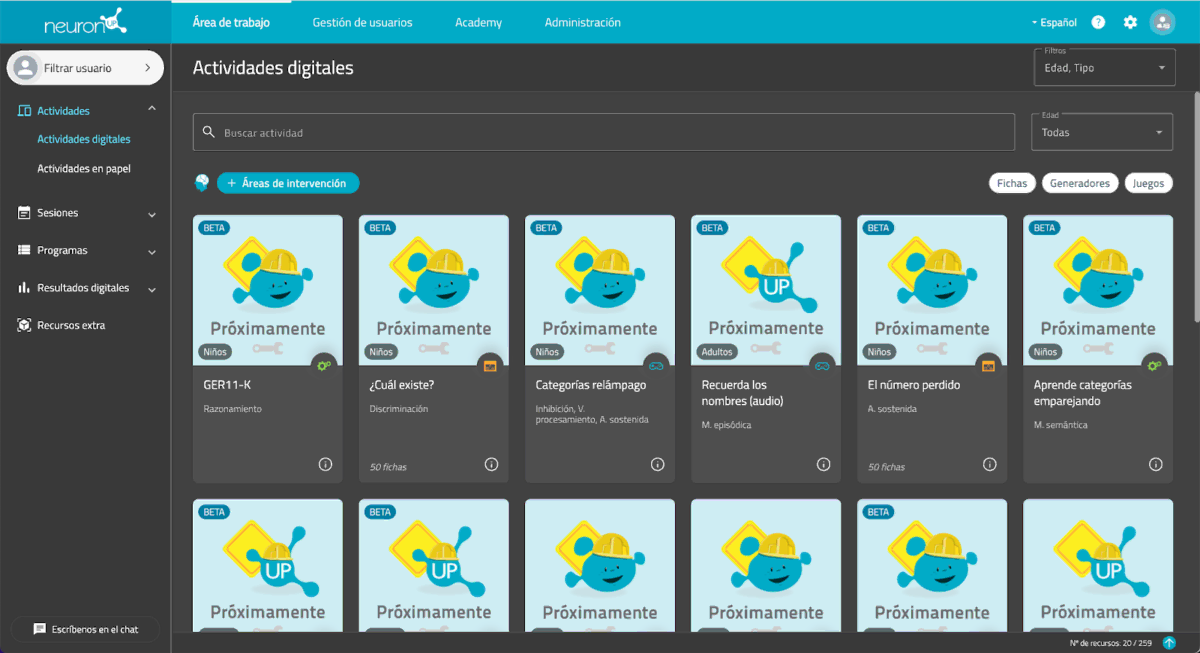Toggle the Juegos filter
The image size is (1200, 653).
(x=1148, y=182)
